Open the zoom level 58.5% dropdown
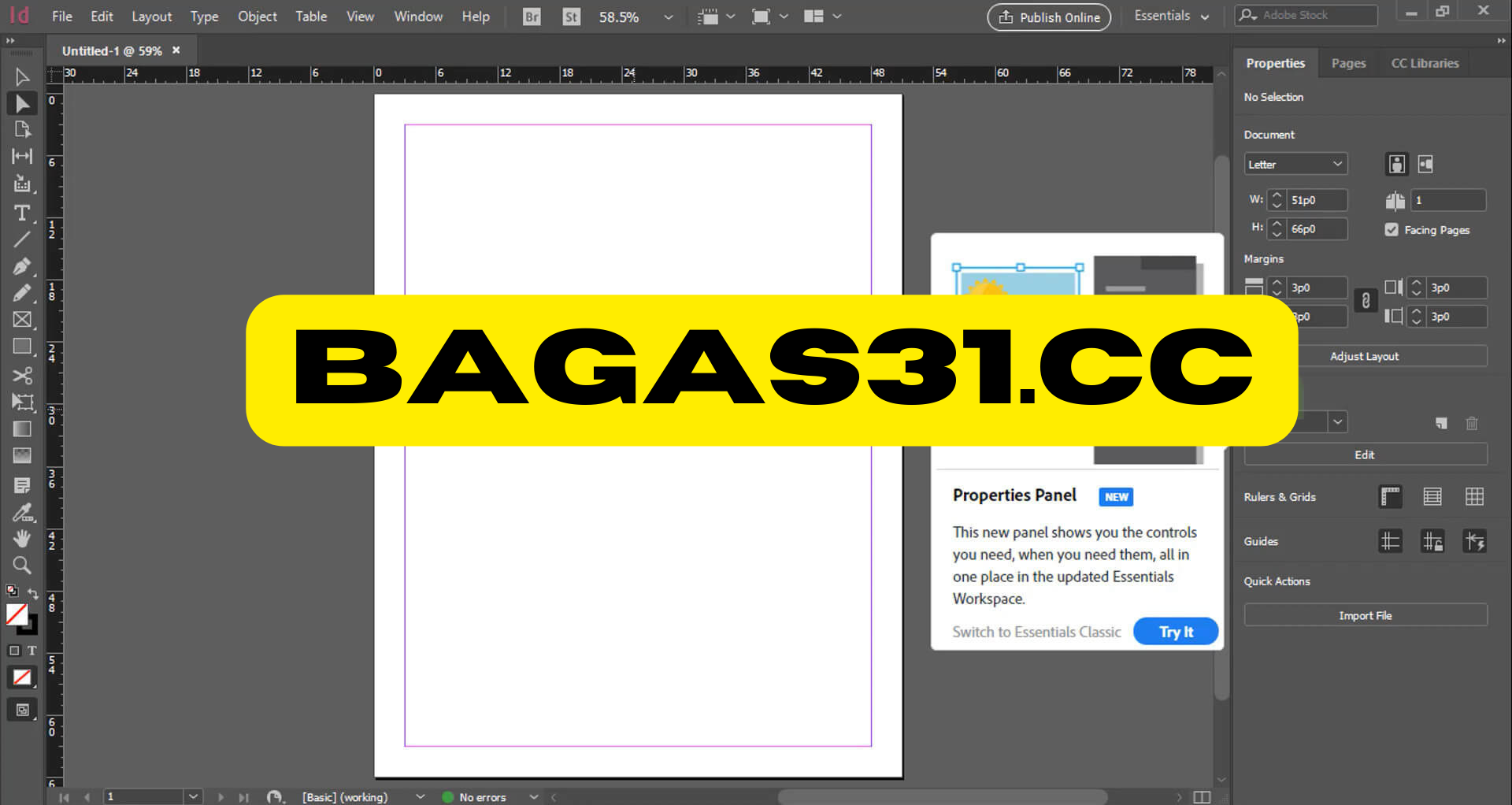The image size is (1512, 805). pos(668,17)
